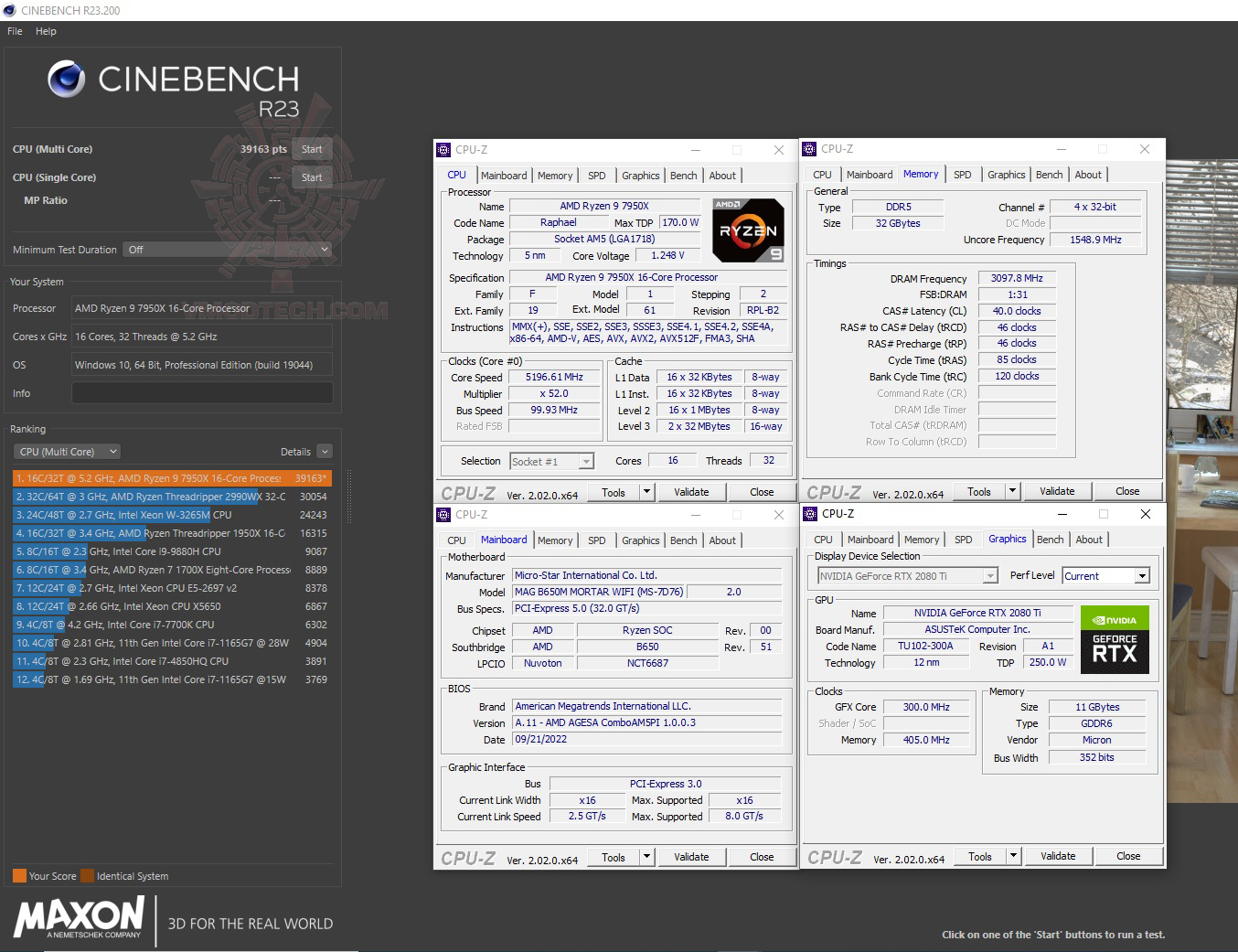
Task: Open the CPU (Multi Core) ranking dropdown
Action: coord(65,451)
